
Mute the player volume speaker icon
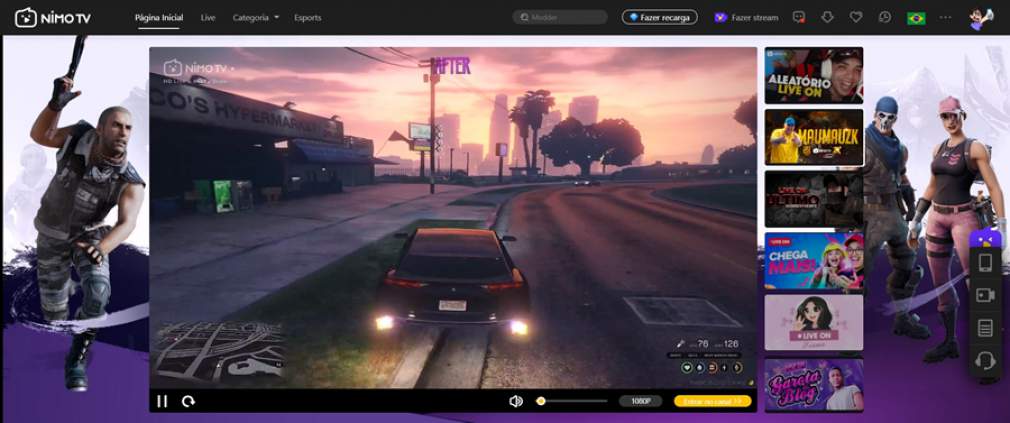515,401
